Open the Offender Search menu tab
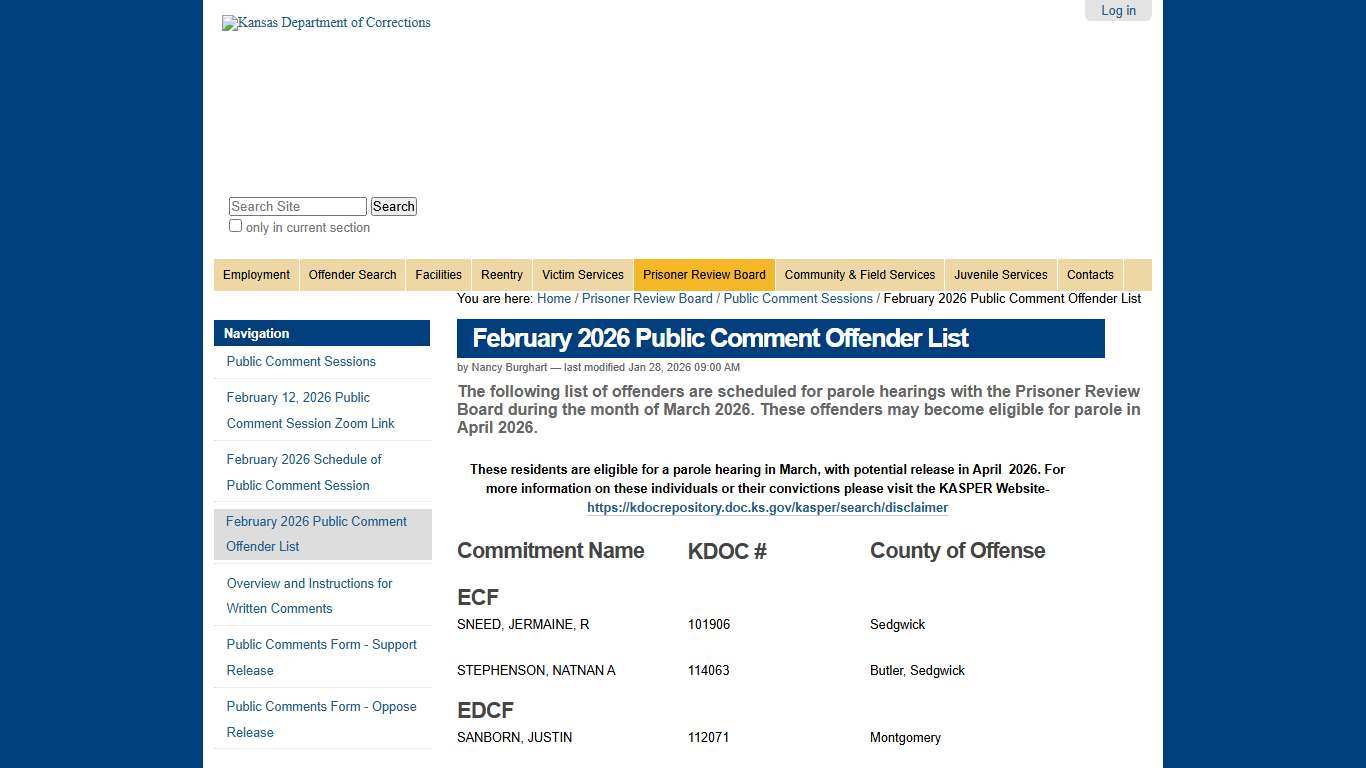 pyautogui.click(x=352, y=274)
